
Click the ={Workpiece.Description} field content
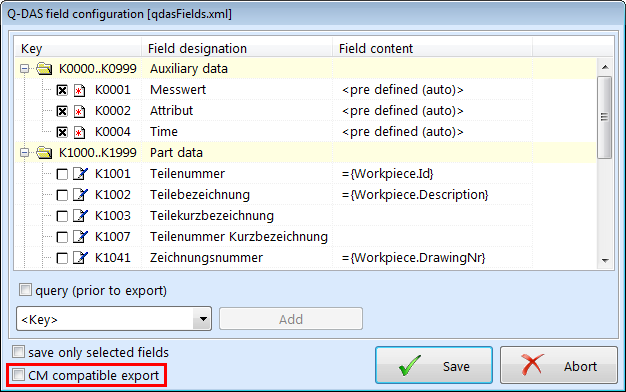pos(415,195)
